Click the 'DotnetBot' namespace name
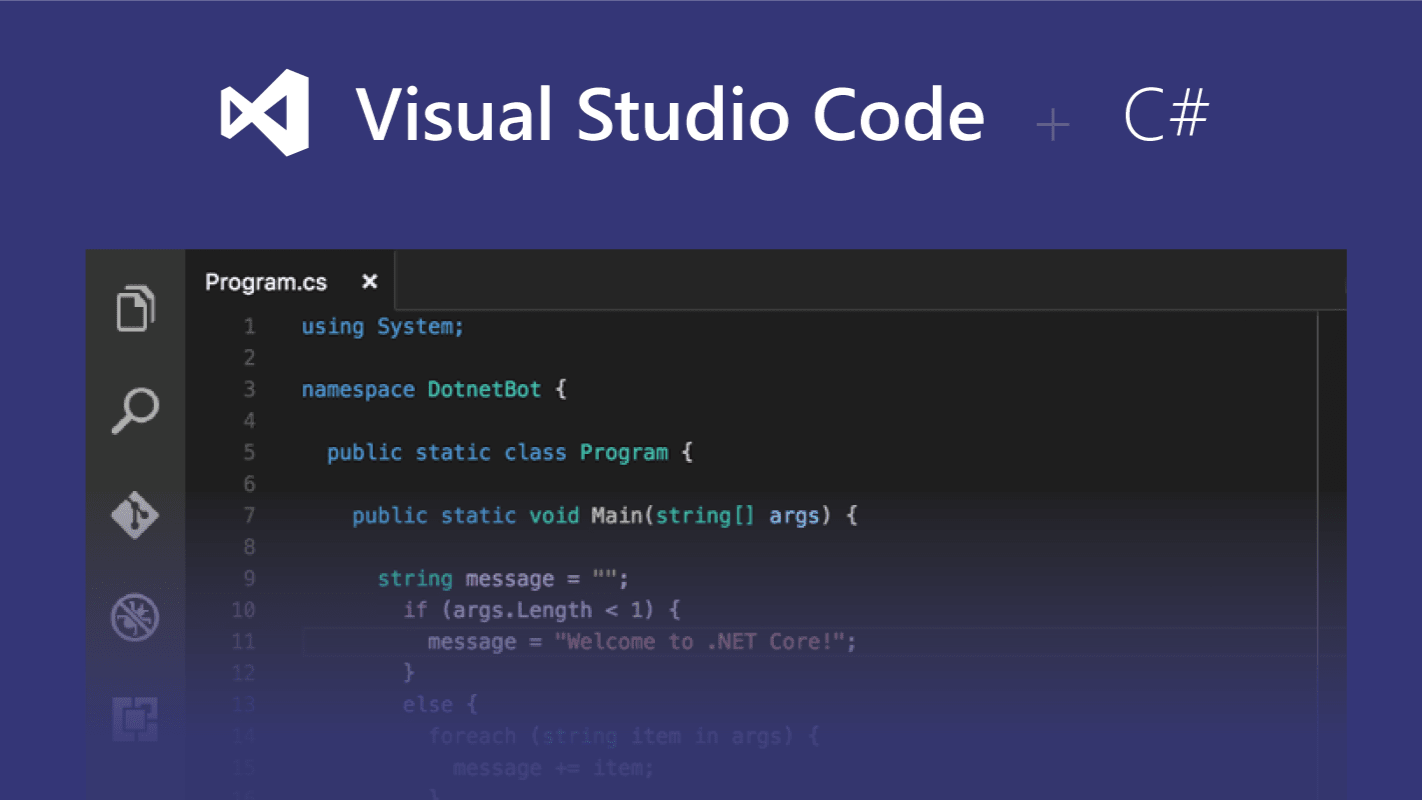This screenshot has width=1422, height=800. 485,389
